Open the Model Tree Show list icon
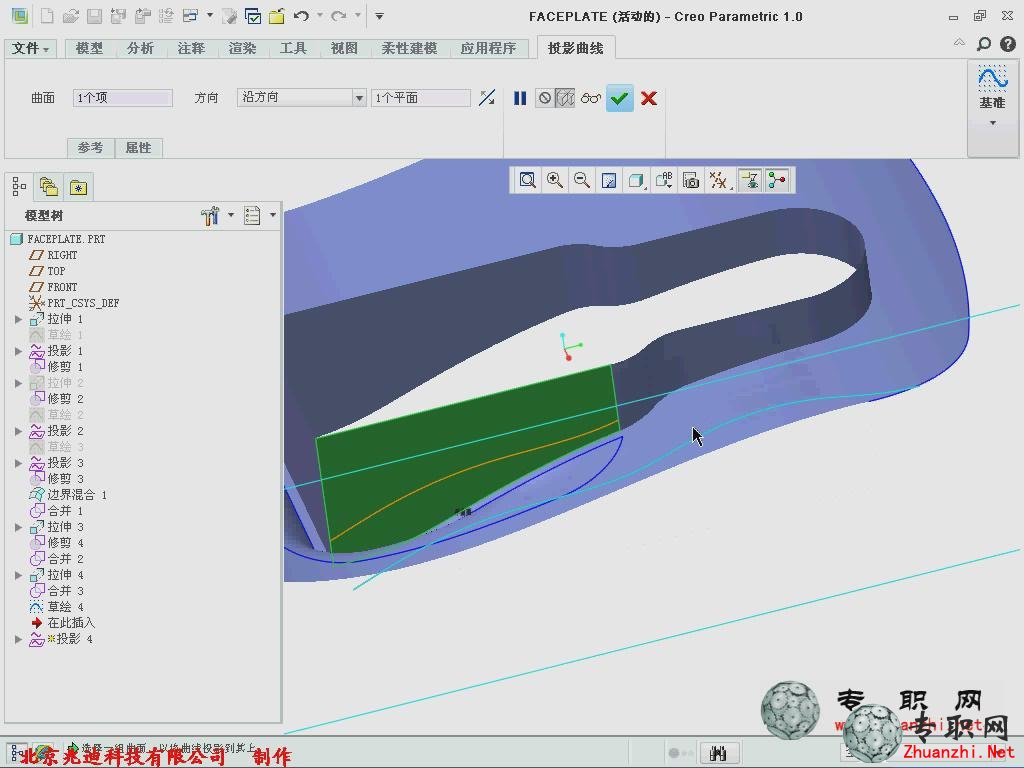The width and height of the screenshot is (1024, 768). [x=252, y=216]
